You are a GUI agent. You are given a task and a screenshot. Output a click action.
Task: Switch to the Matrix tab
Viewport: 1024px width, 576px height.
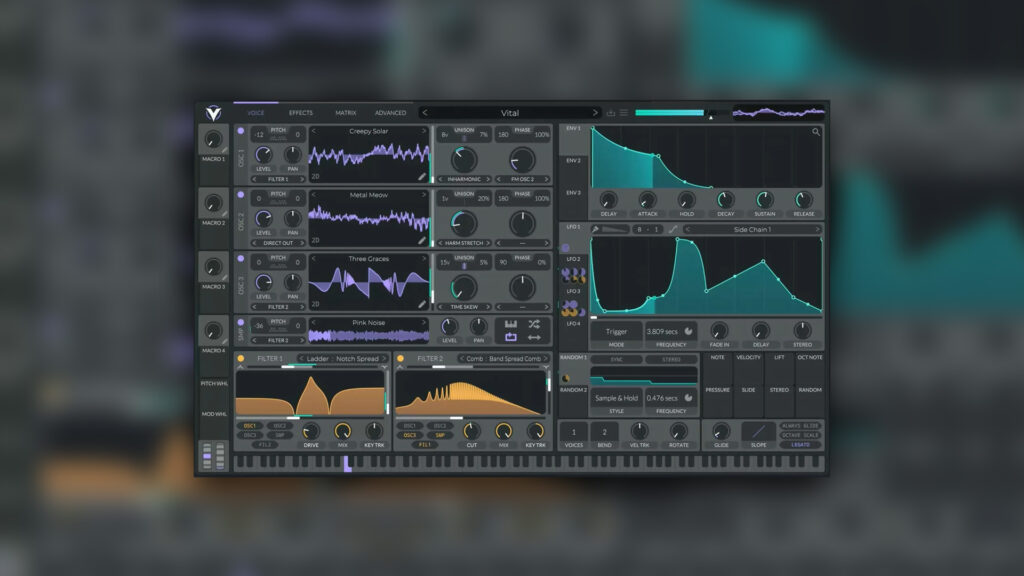pos(345,113)
